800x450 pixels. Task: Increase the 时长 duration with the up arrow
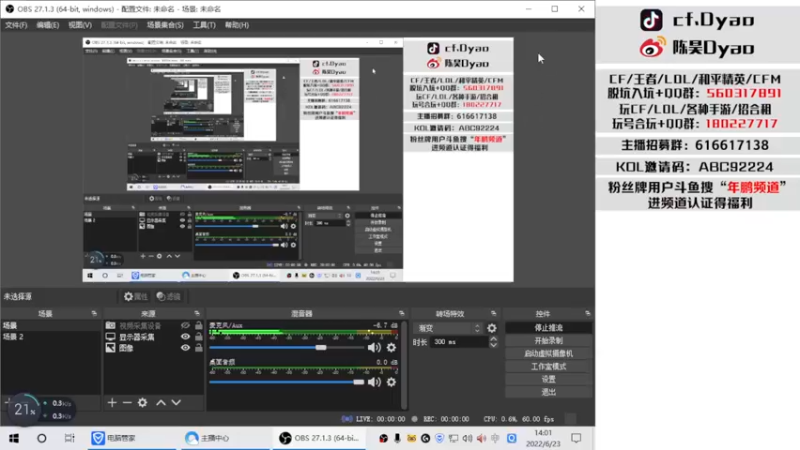(493, 339)
